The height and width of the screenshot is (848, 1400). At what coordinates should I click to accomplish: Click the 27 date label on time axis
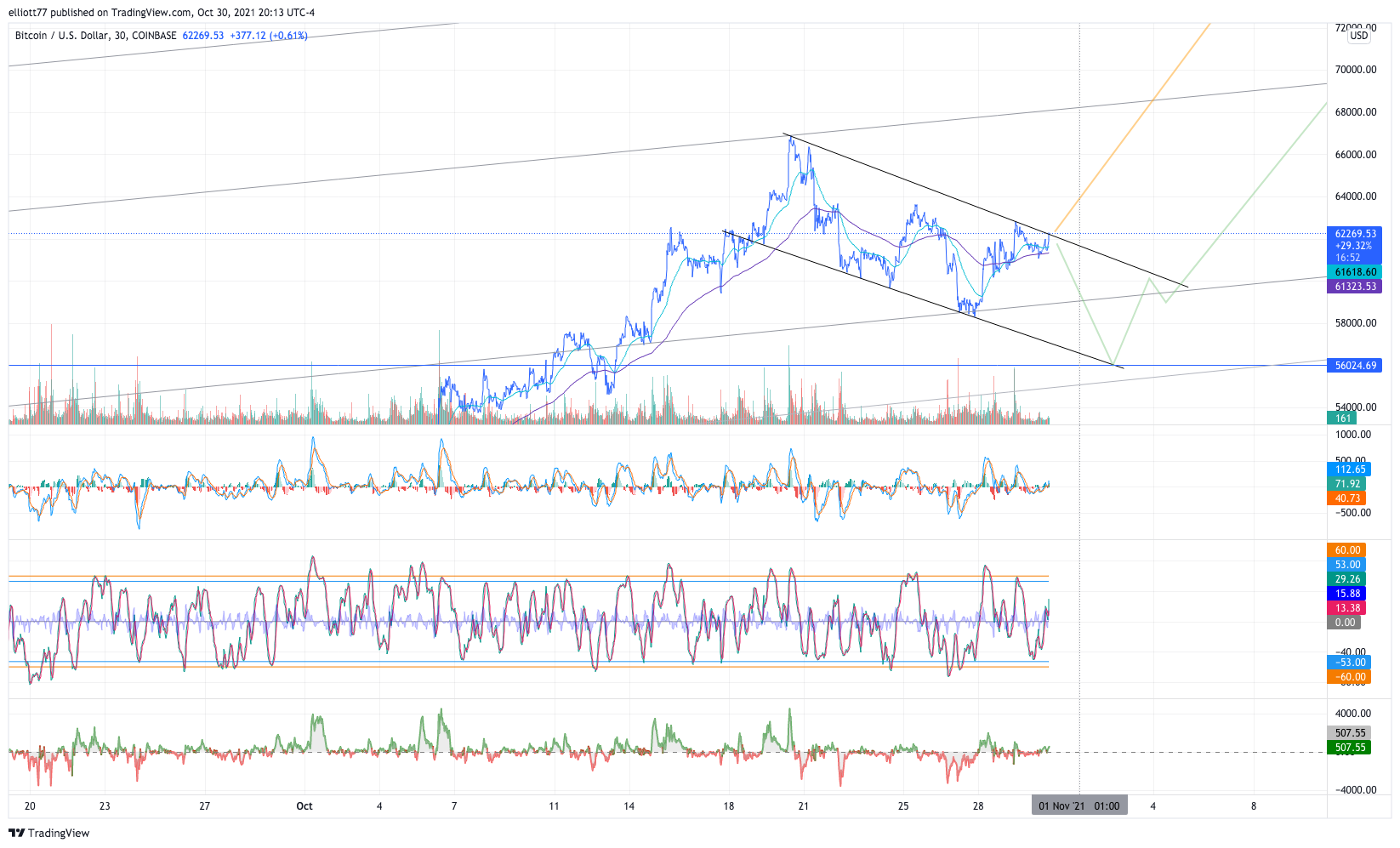[x=204, y=806]
